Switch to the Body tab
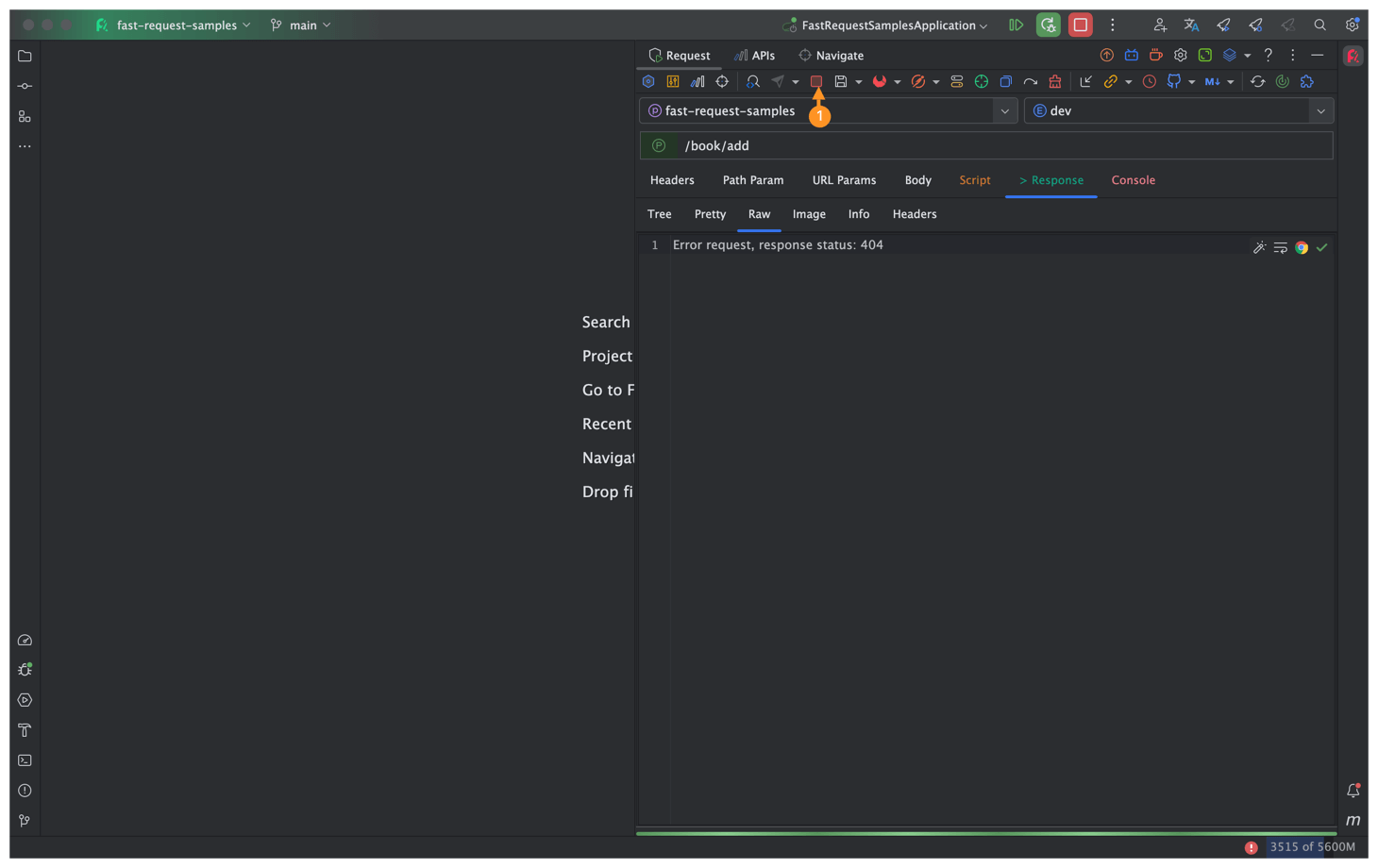Viewport: 1378px width, 868px height. (917, 180)
